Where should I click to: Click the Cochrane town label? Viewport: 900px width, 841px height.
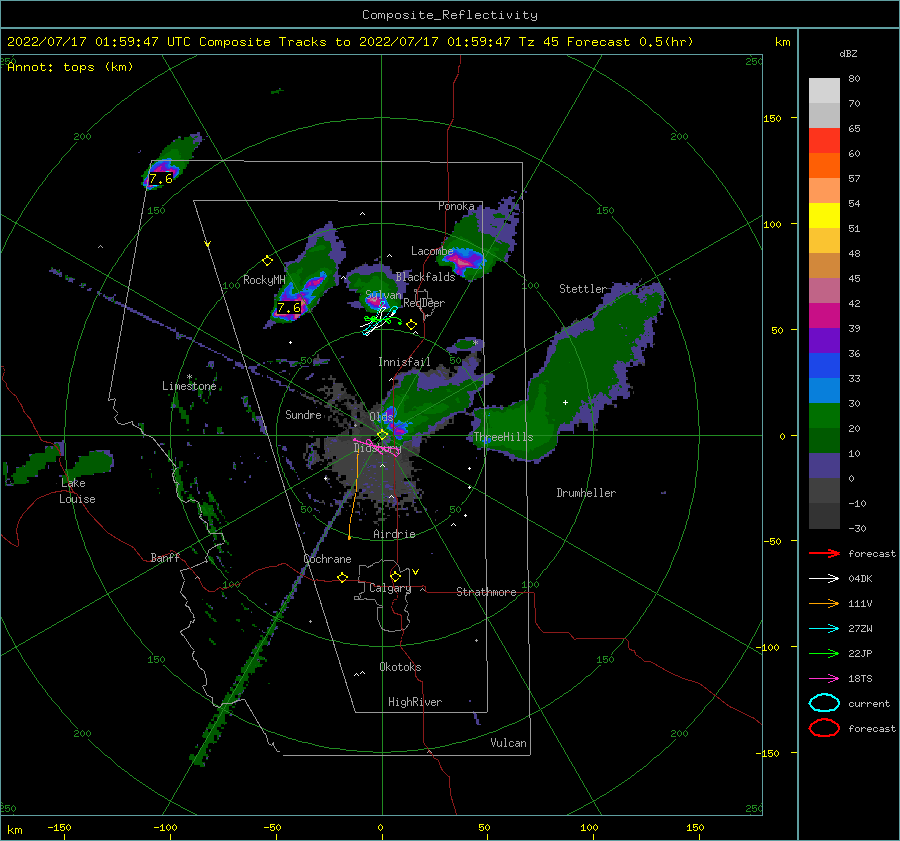click(327, 559)
